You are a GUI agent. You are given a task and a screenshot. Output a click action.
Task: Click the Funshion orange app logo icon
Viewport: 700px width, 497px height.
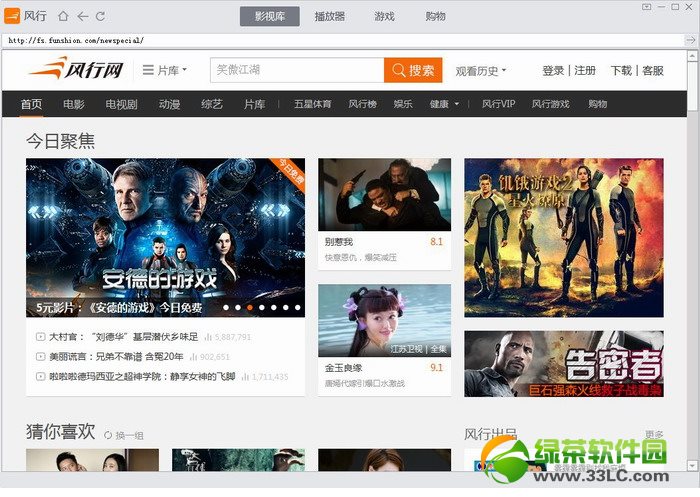click(x=12, y=16)
